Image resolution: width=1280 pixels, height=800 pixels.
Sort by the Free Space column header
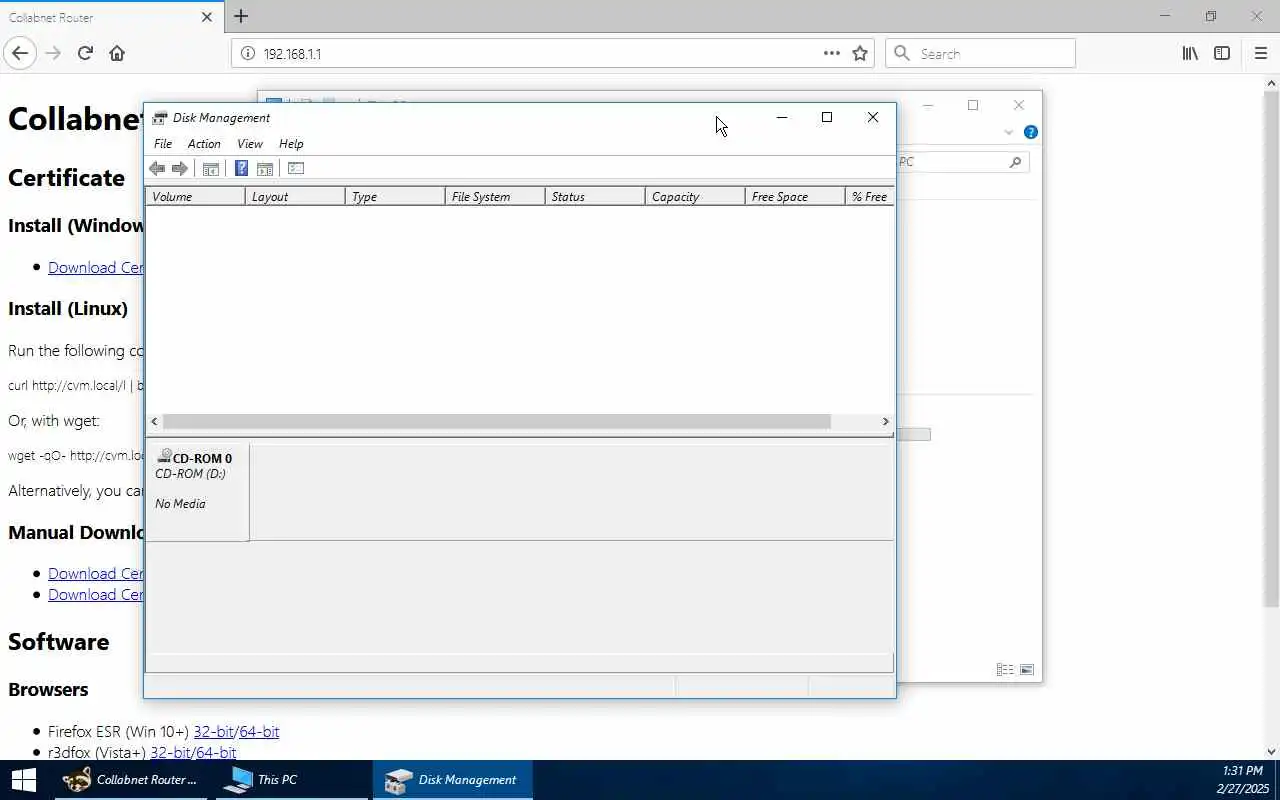click(x=795, y=197)
